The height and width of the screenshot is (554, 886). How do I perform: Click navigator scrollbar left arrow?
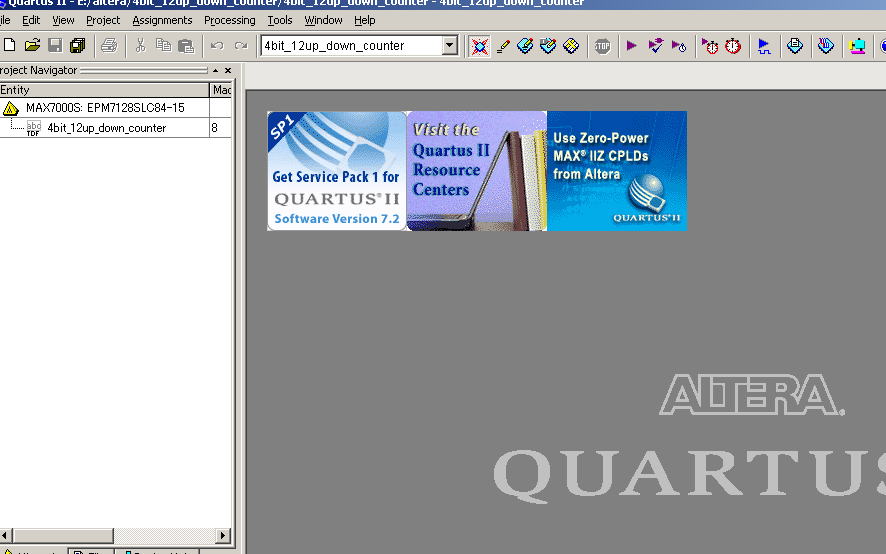[x=5, y=535]
